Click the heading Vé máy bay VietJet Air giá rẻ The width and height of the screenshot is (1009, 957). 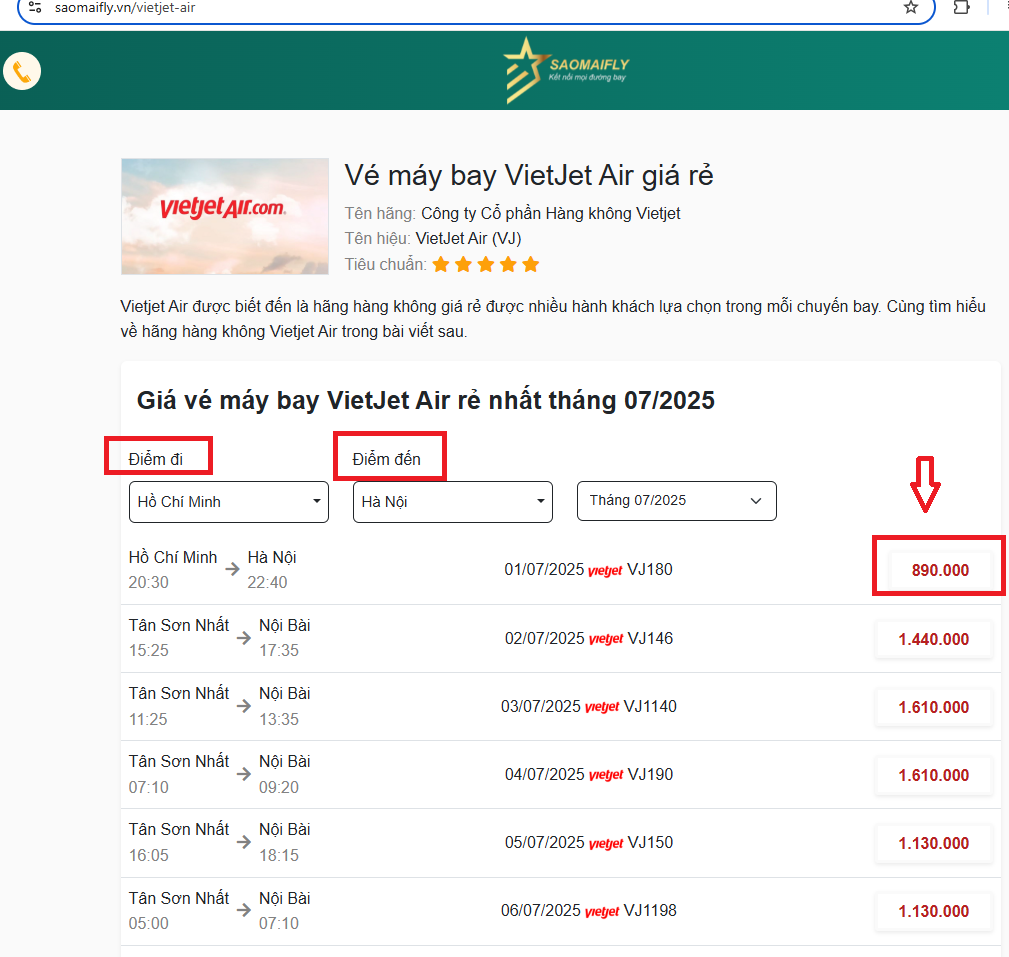[x=529, y=176]
